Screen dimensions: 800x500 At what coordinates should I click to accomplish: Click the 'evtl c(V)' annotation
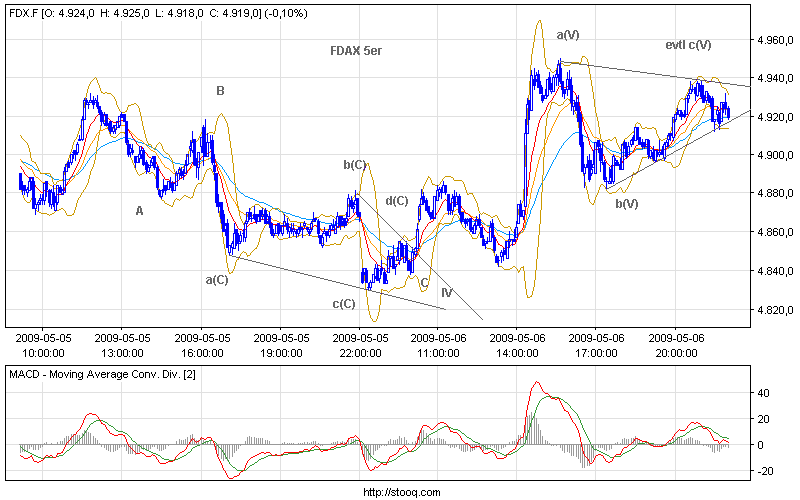pyautogui.click(x=688, y=45)
